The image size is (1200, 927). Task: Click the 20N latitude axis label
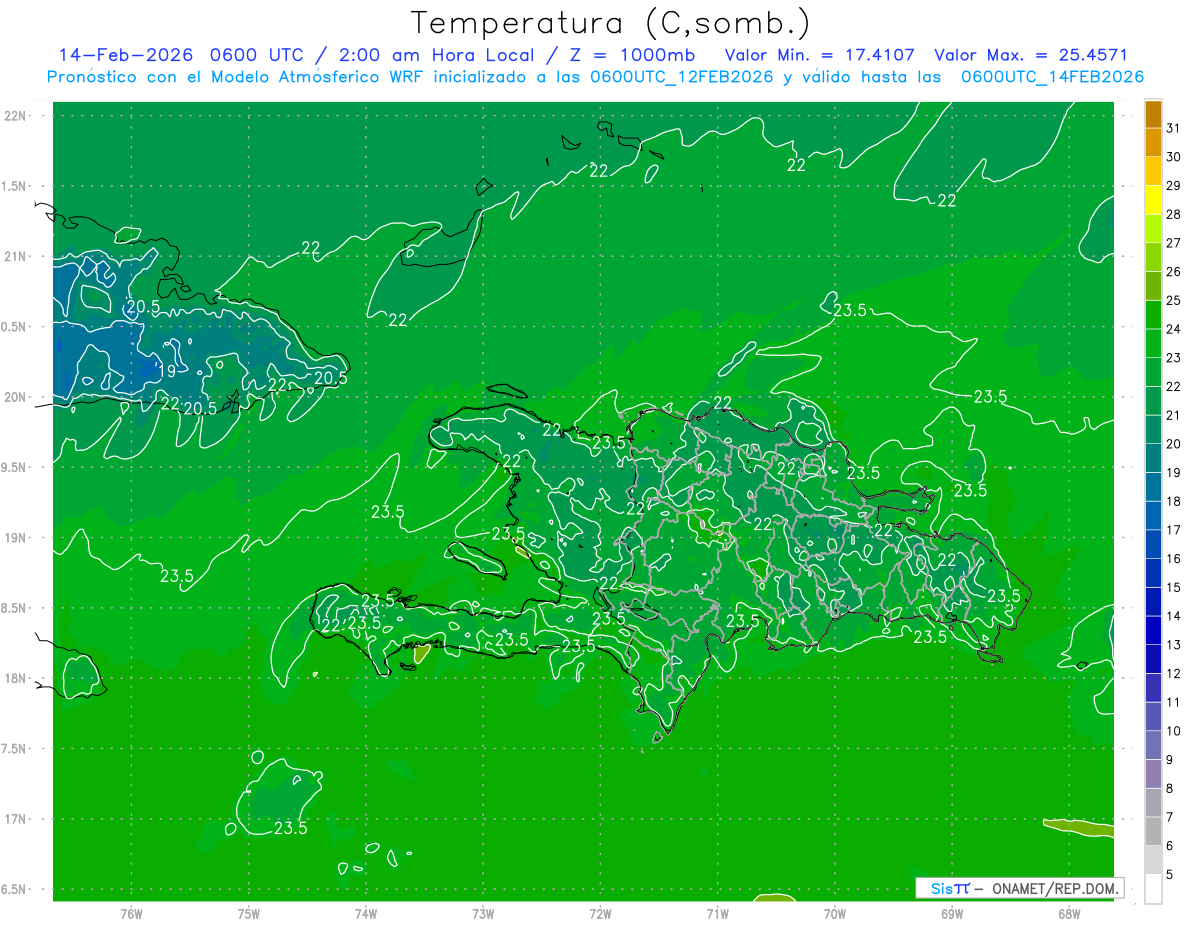point(15,397)
